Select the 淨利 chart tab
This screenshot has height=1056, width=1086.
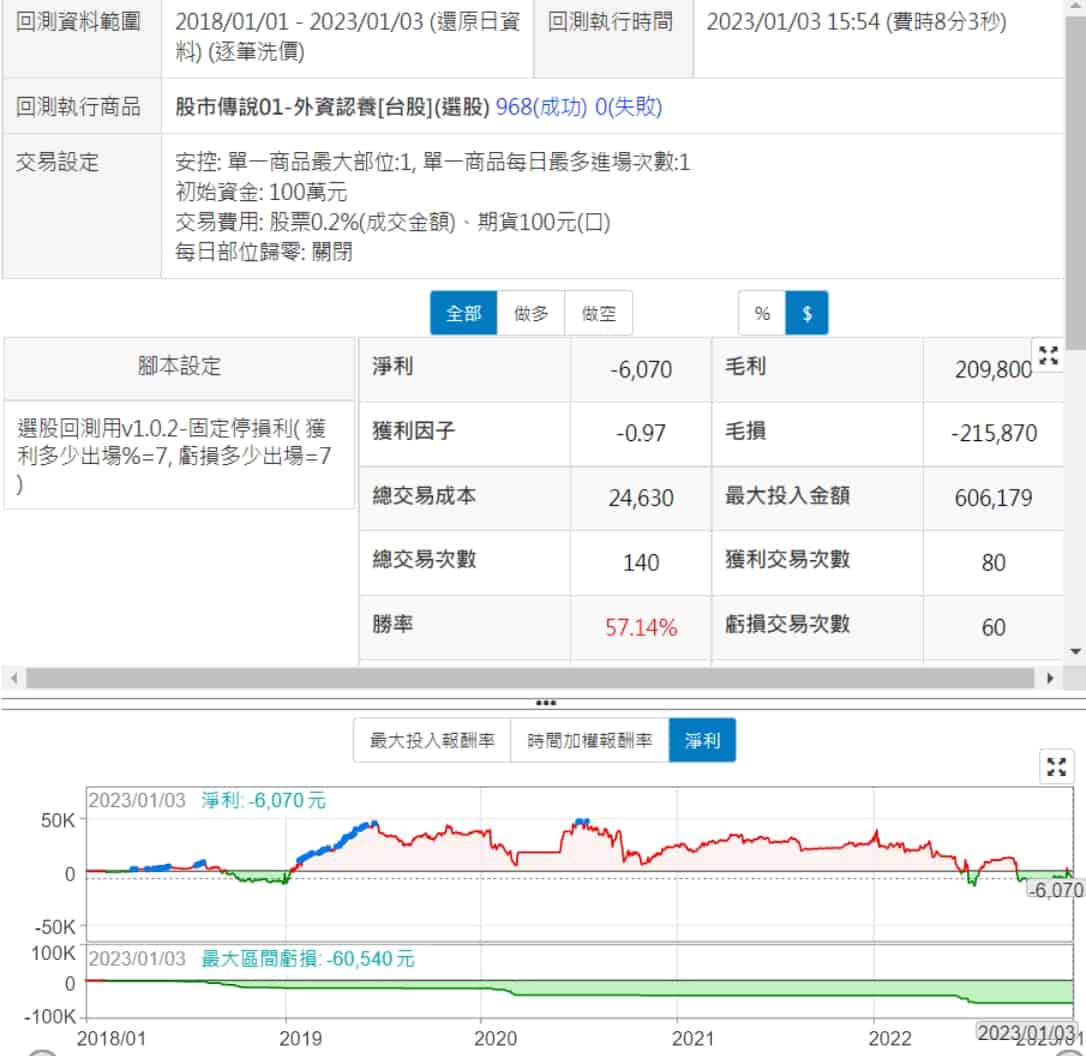point(701,741)
